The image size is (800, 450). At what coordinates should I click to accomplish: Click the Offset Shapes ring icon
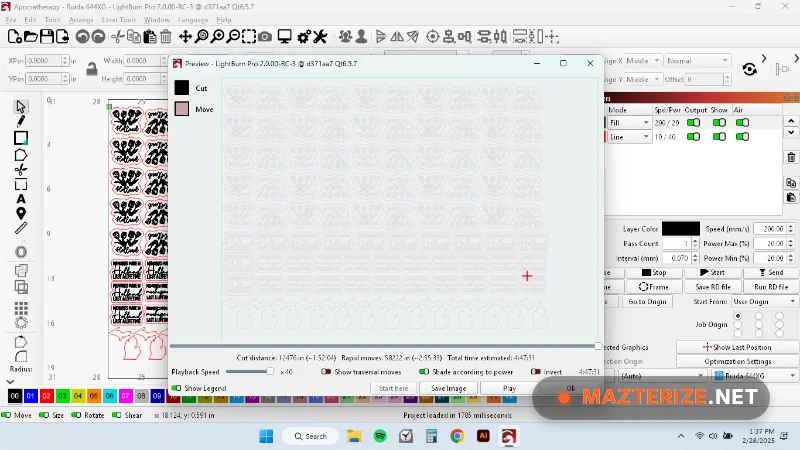pos(21,252)
